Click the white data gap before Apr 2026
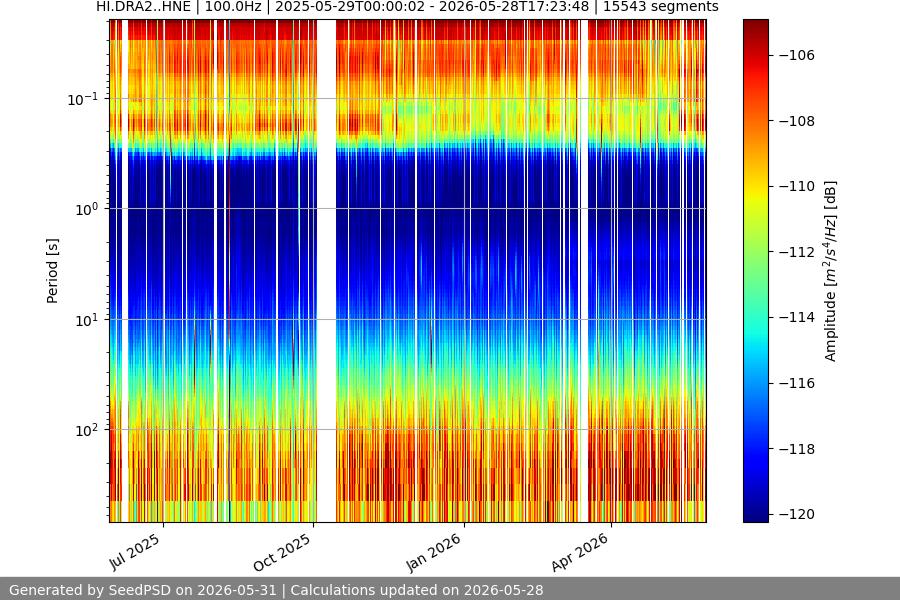 584,271
